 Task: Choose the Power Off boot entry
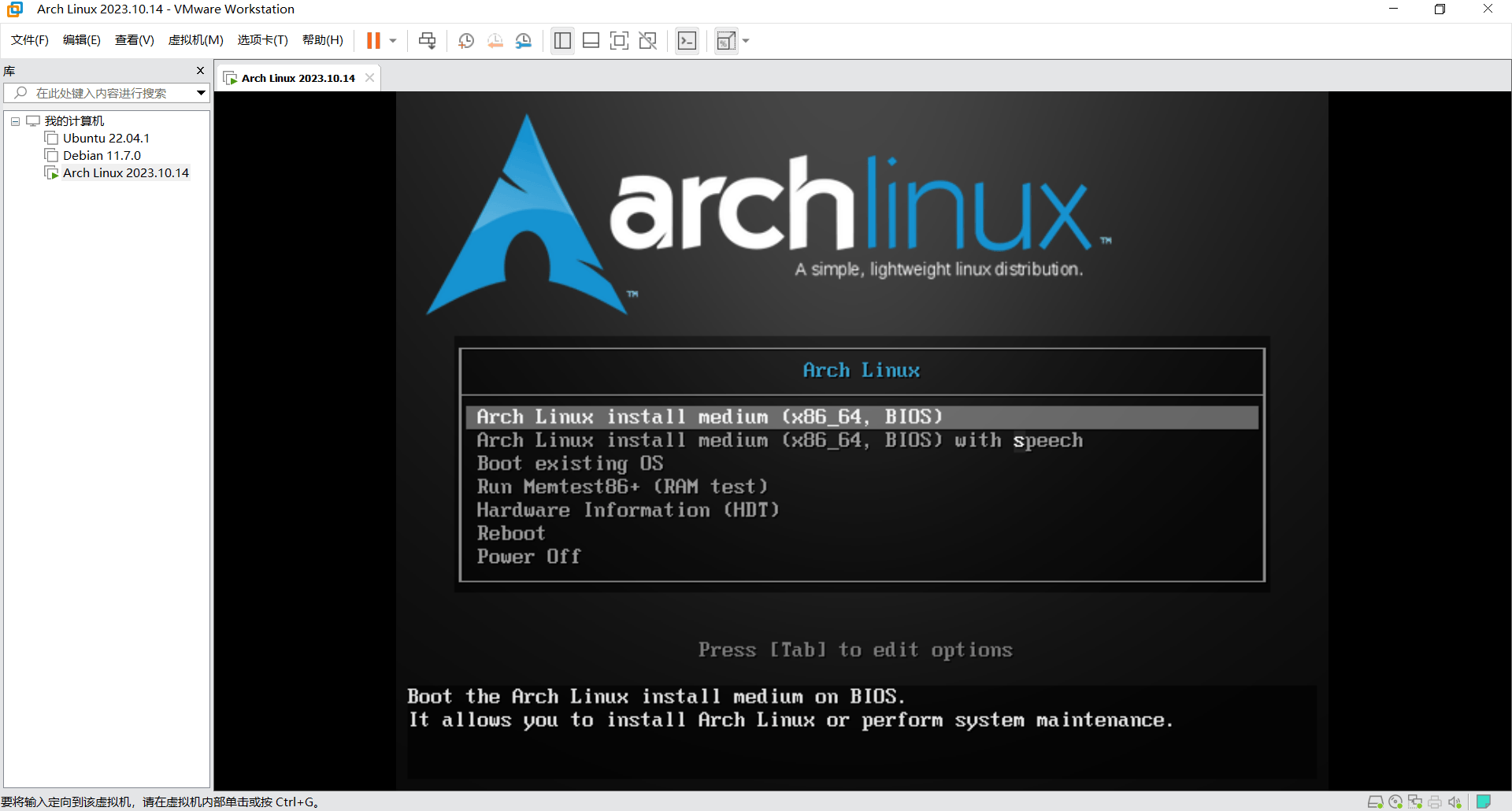pyautogui.click(x=528, y=557)
